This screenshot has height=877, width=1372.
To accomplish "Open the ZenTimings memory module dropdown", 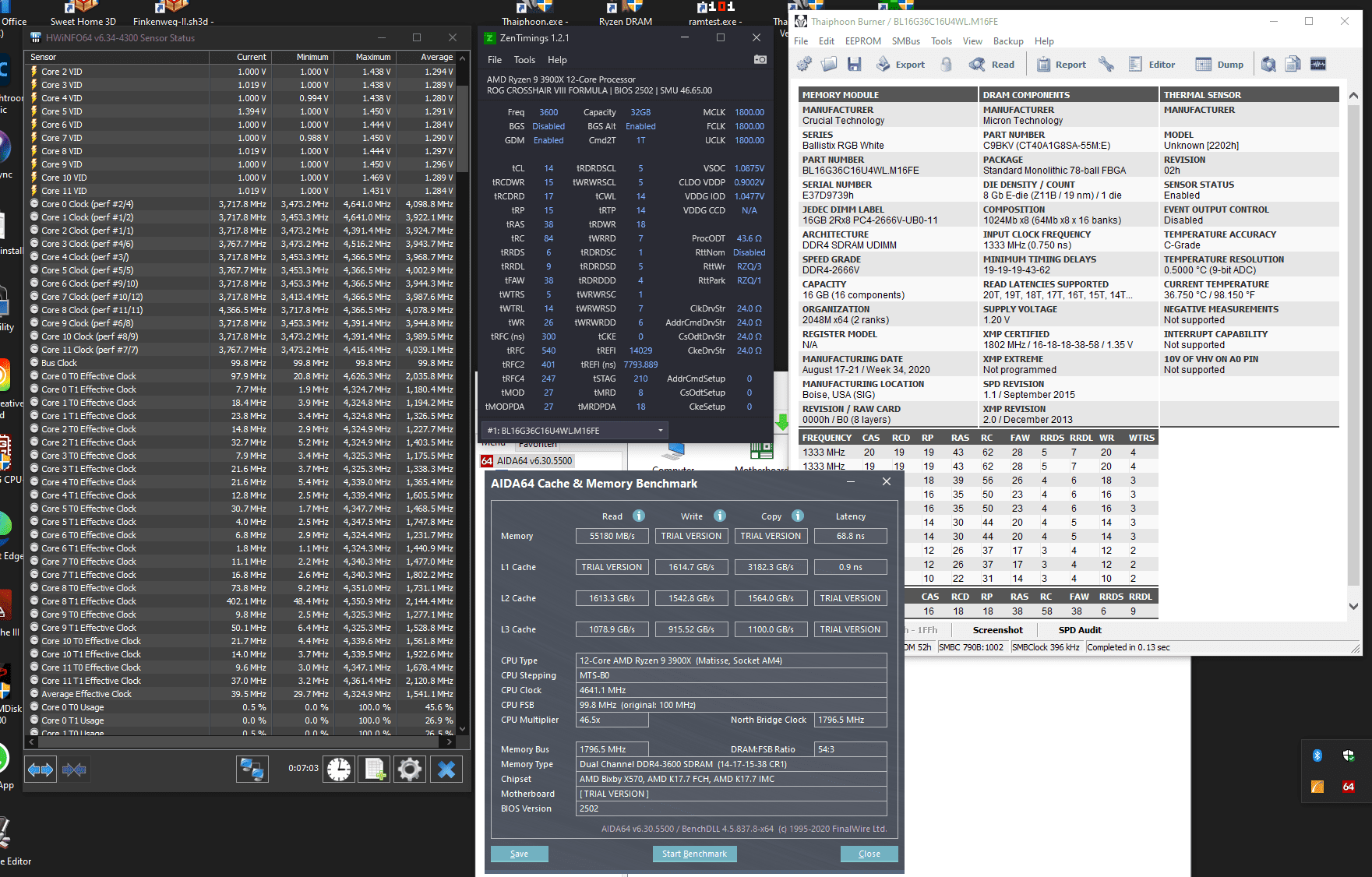I will (x=575, y=430).
